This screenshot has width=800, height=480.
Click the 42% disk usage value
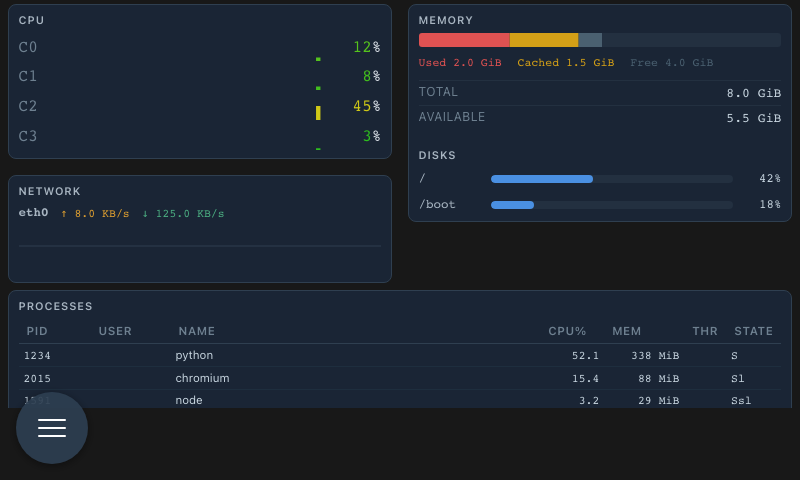770,179
